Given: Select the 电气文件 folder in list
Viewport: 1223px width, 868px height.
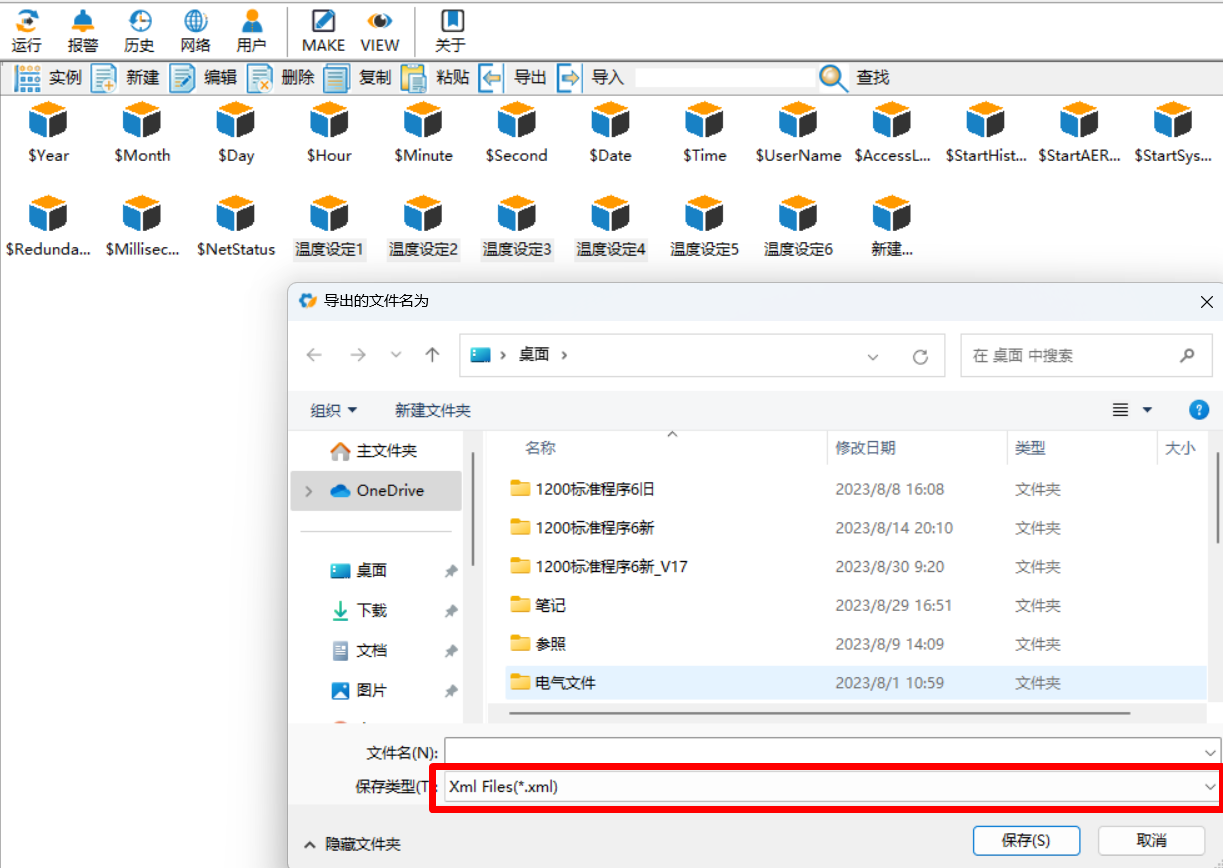Looking at the screenshot, I should [x=566, y=683].
